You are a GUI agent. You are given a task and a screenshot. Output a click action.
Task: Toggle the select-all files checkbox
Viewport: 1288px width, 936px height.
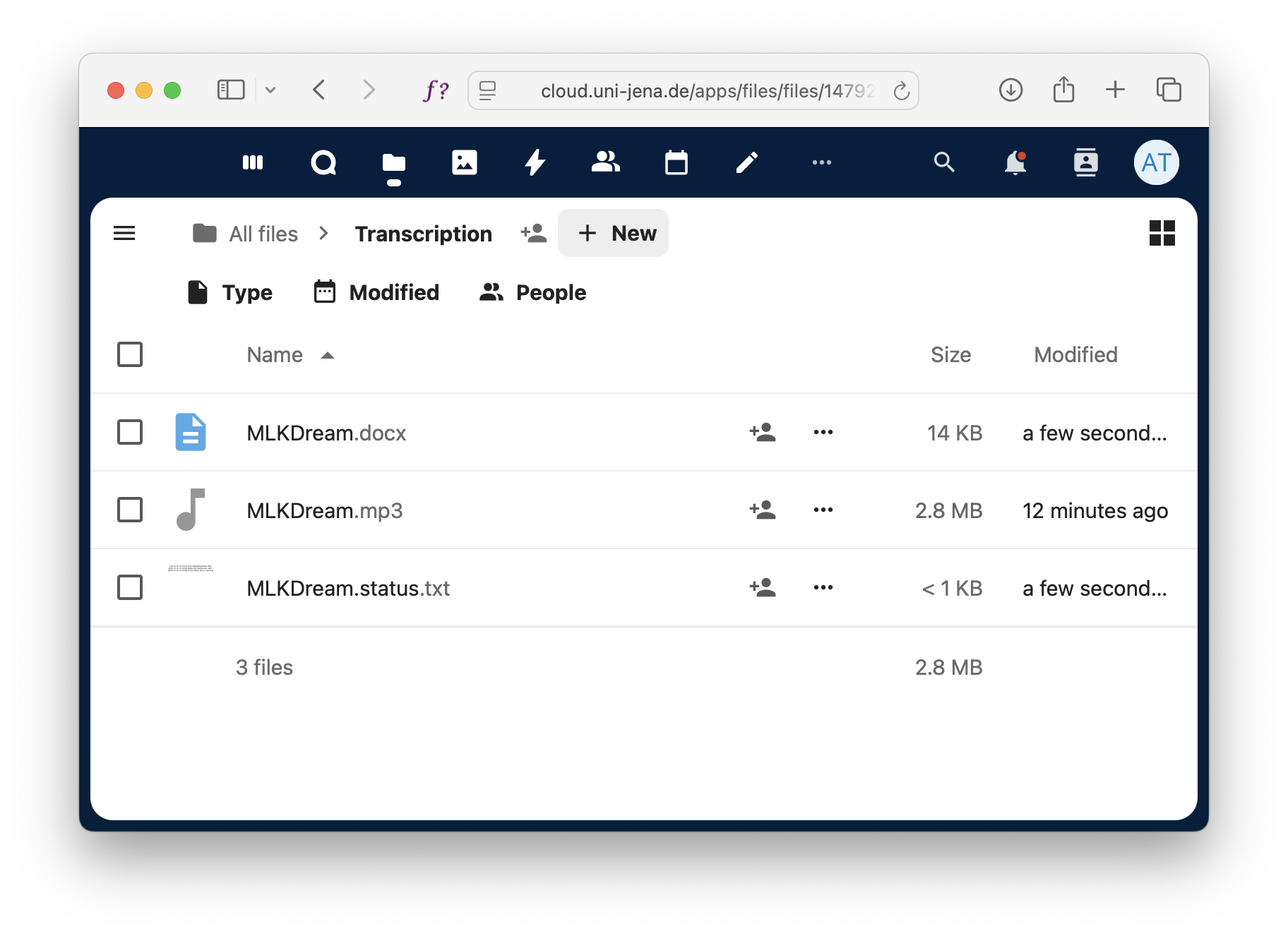130,354
